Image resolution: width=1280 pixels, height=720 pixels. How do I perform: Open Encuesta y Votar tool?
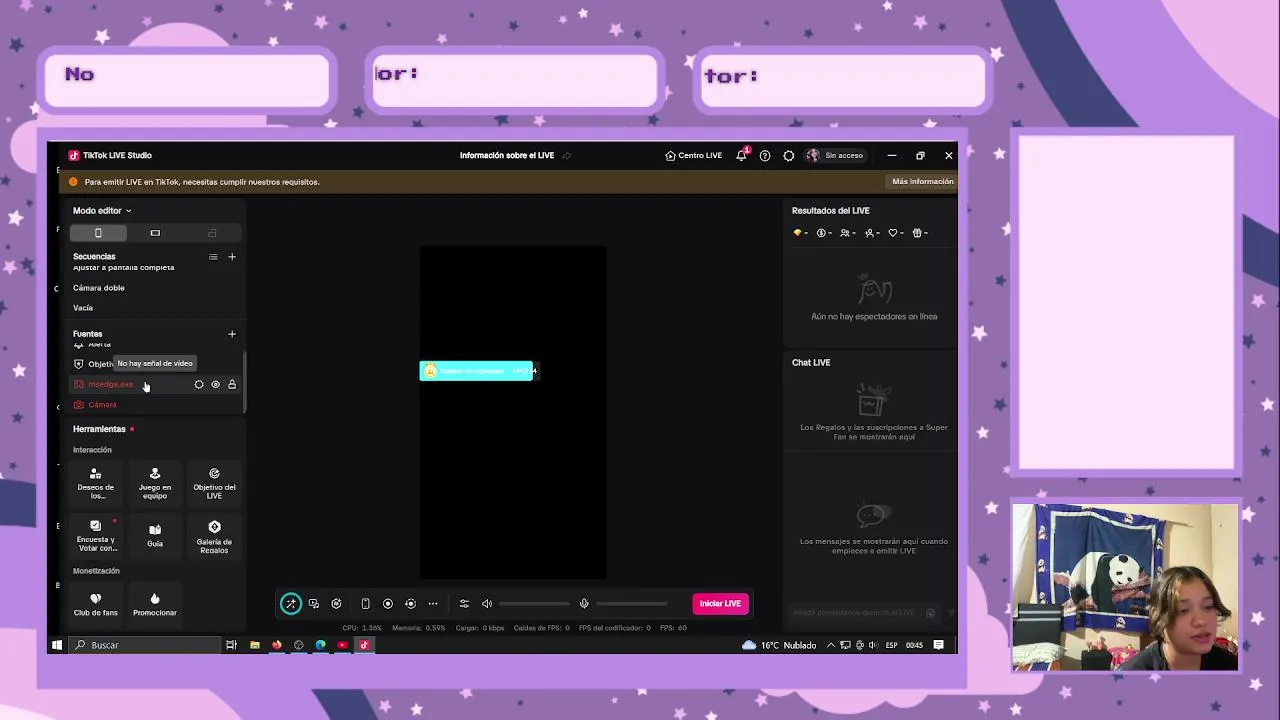[96, 536]
